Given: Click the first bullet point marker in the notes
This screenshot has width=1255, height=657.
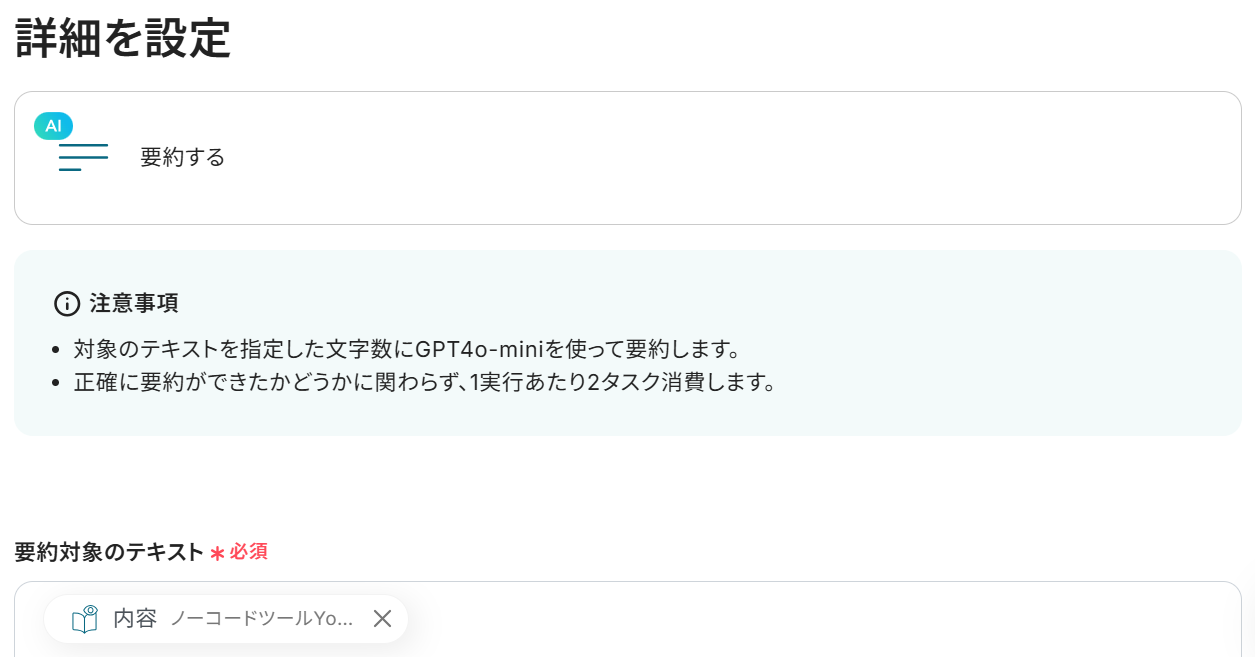Looking at the screenshot, I should 56,351.
